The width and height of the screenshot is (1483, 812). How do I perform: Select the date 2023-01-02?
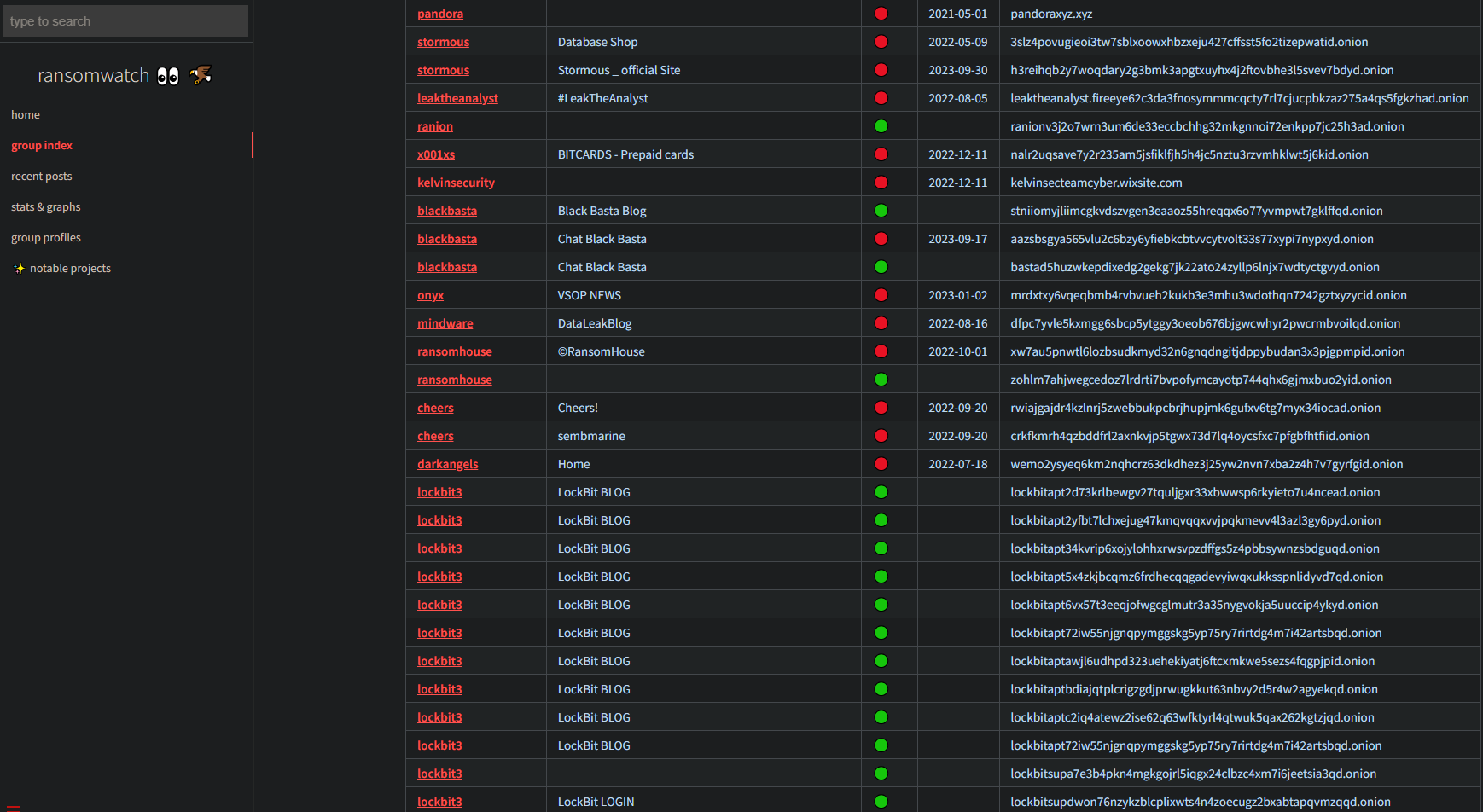[958, 295]
